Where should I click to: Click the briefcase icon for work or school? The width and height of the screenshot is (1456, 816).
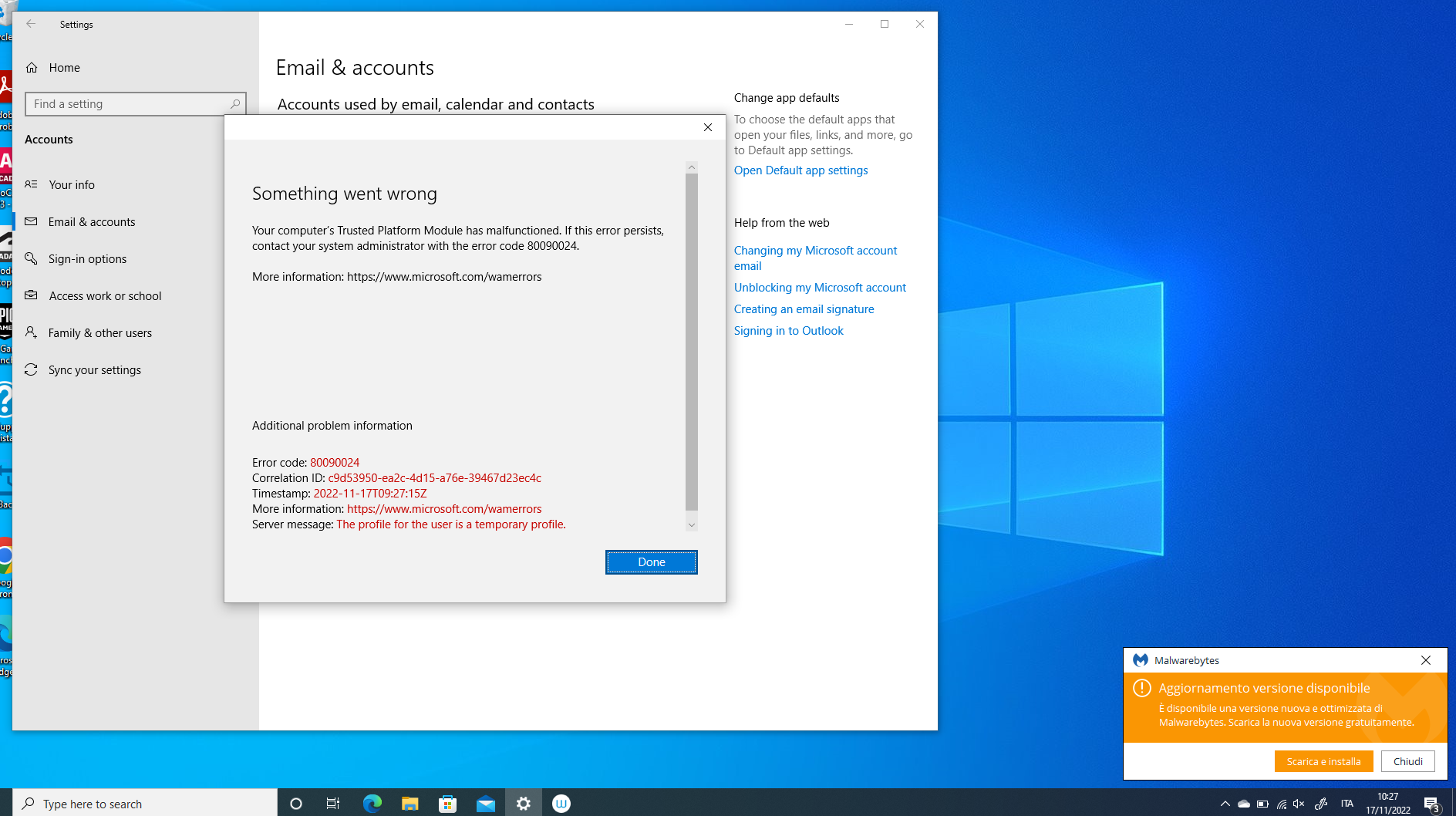[31, 295]
